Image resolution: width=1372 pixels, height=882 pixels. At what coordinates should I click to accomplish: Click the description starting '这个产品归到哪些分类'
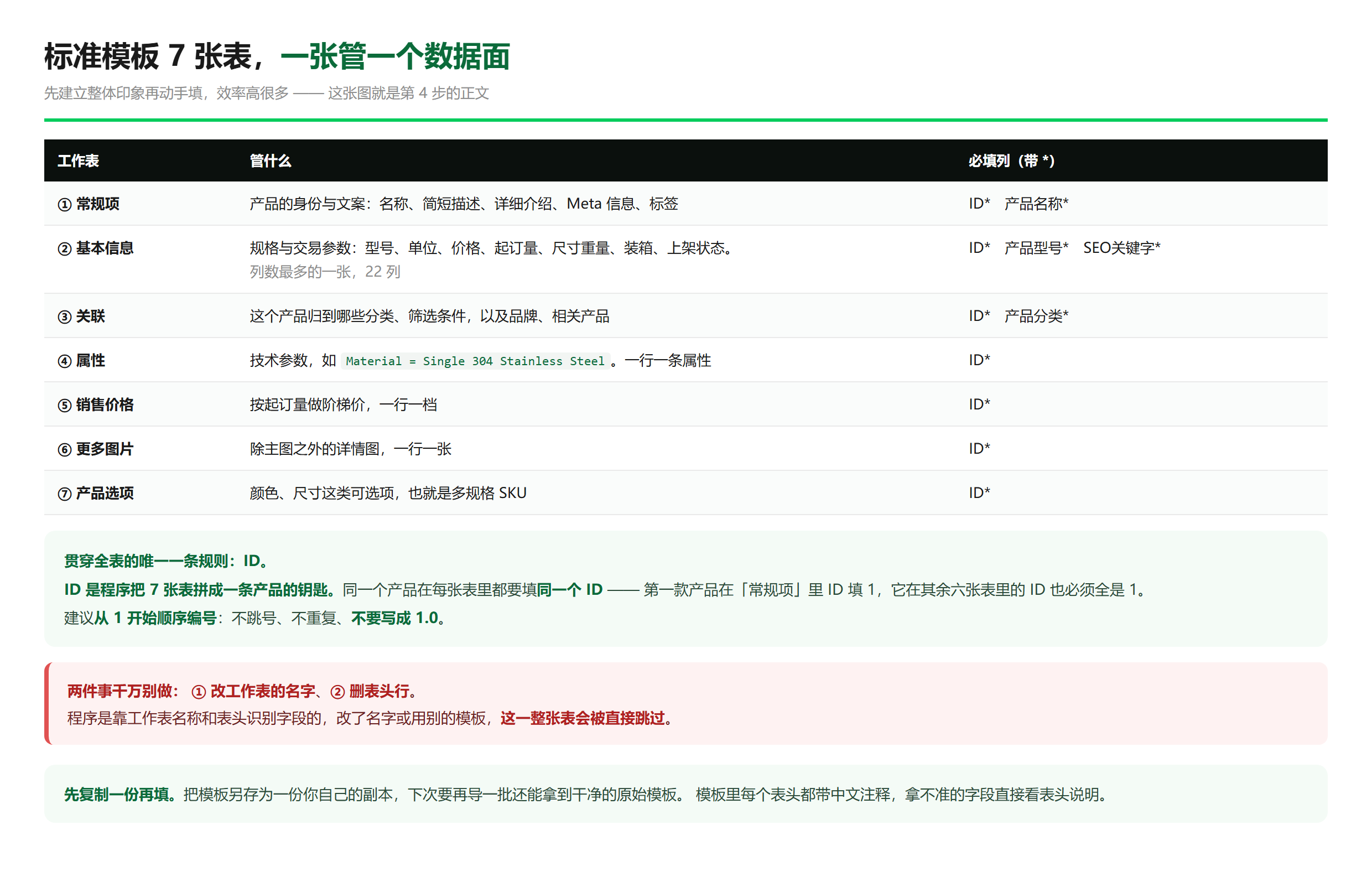(x=429, y=315)
